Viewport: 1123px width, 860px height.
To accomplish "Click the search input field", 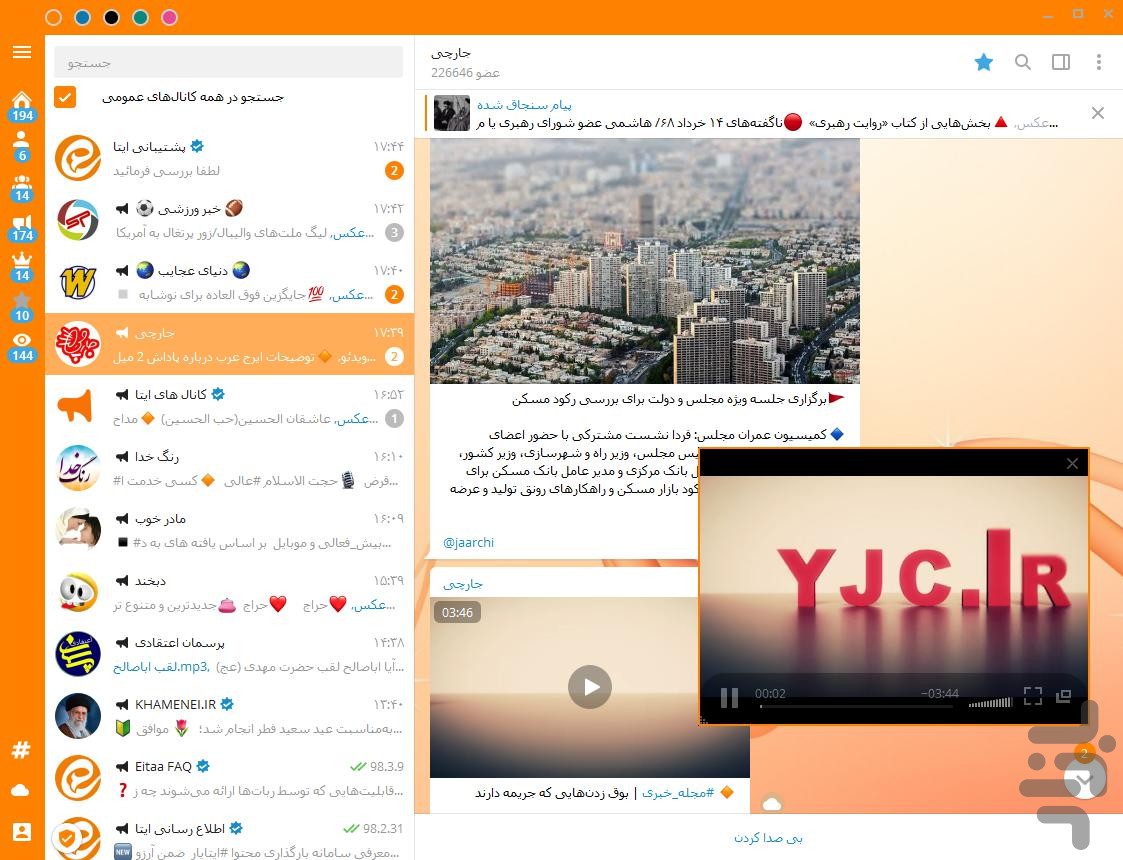I will (x=228, y=63).
